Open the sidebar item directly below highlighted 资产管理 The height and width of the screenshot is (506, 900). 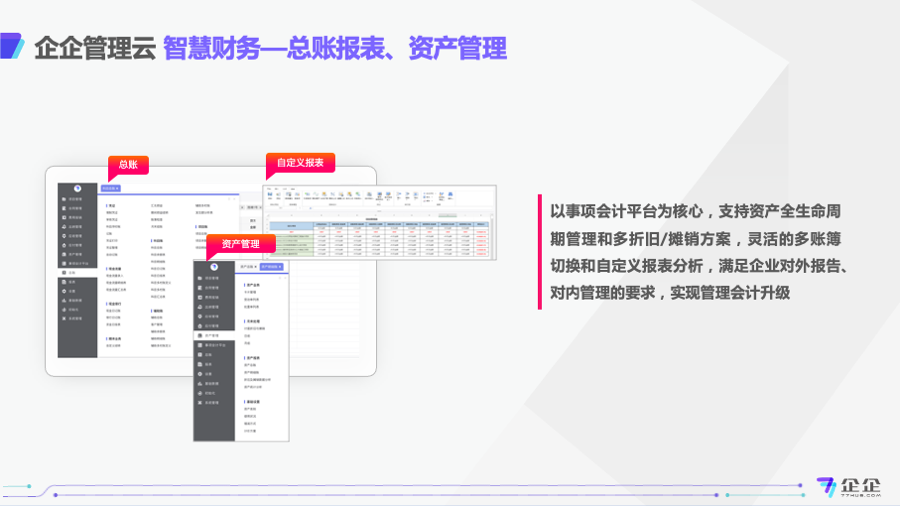tap(213, 345)
